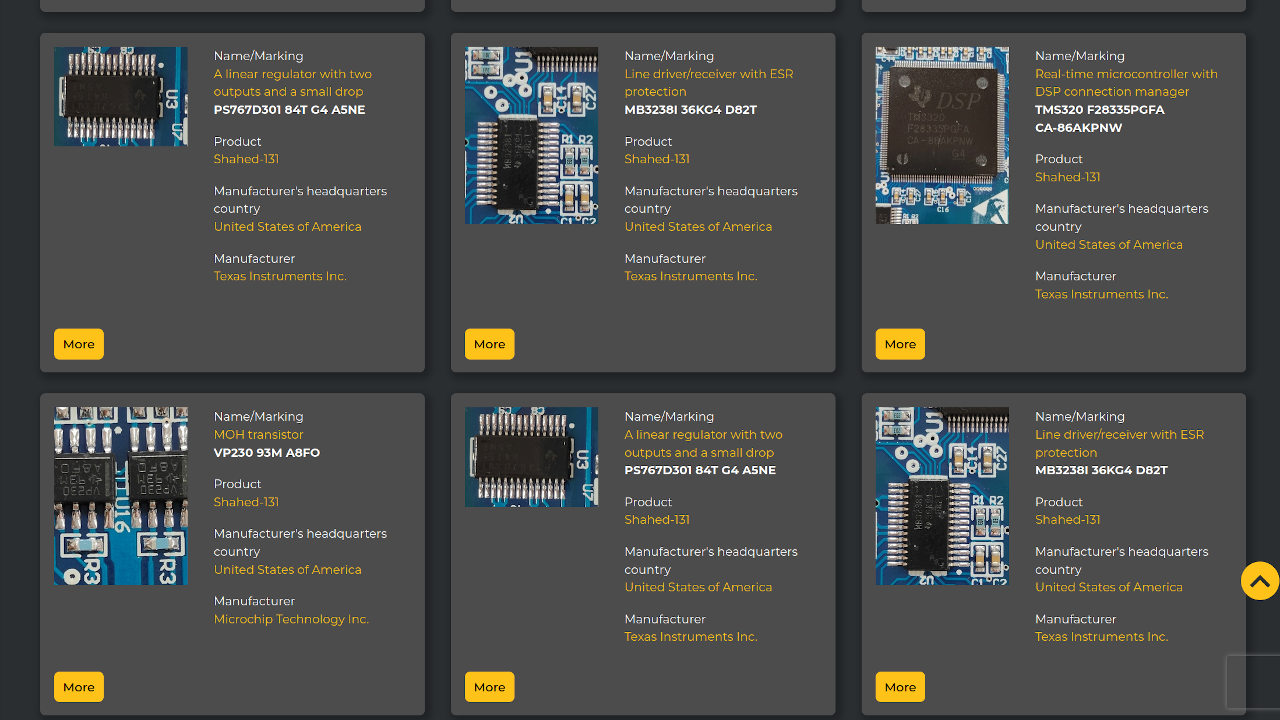Click Shahed-131 in the TMS320 card
Screen dimensions: 1280x720
click(x=1067, y=177)
